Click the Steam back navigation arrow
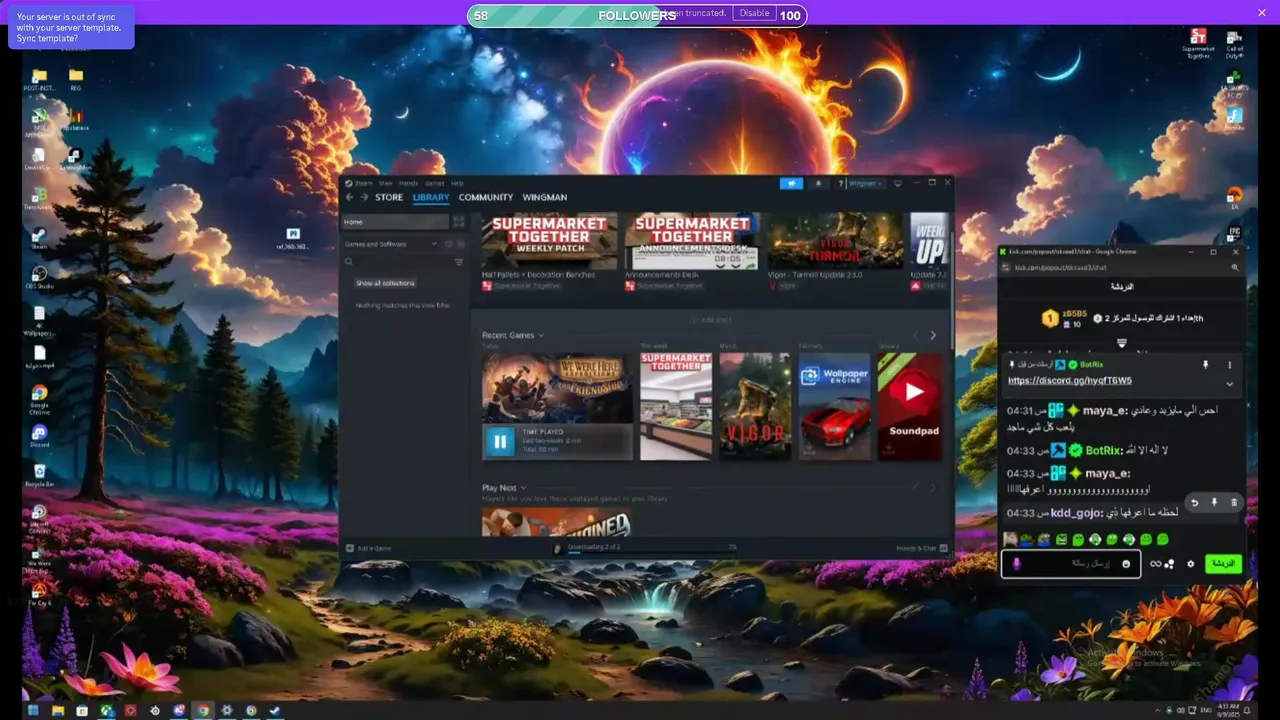Screen dimensions: 1280x720 (349, 197)
